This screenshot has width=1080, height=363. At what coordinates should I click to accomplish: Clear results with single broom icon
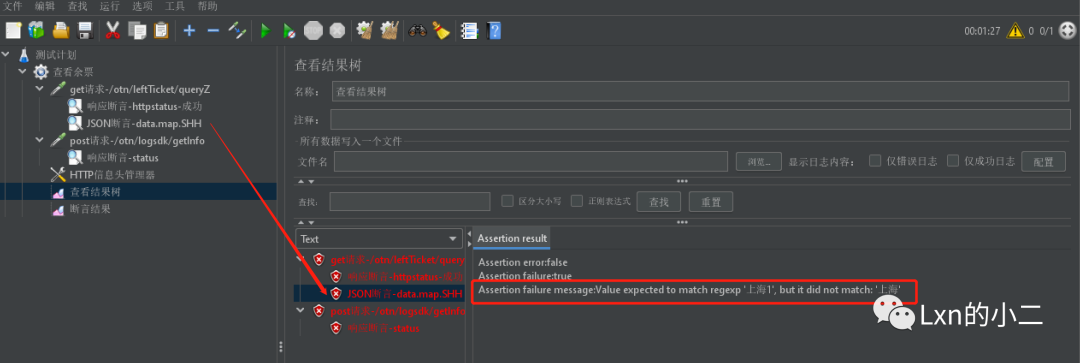coord(364,30)
